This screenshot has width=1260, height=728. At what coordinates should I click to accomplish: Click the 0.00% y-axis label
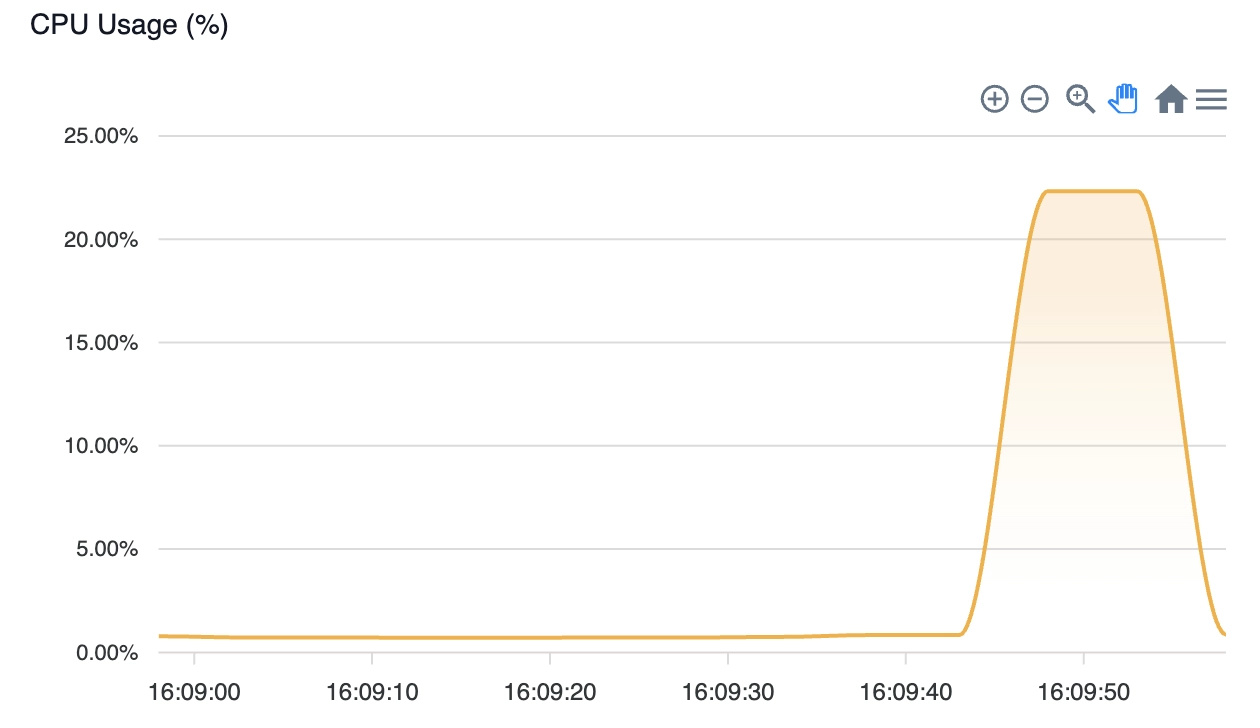106,653
